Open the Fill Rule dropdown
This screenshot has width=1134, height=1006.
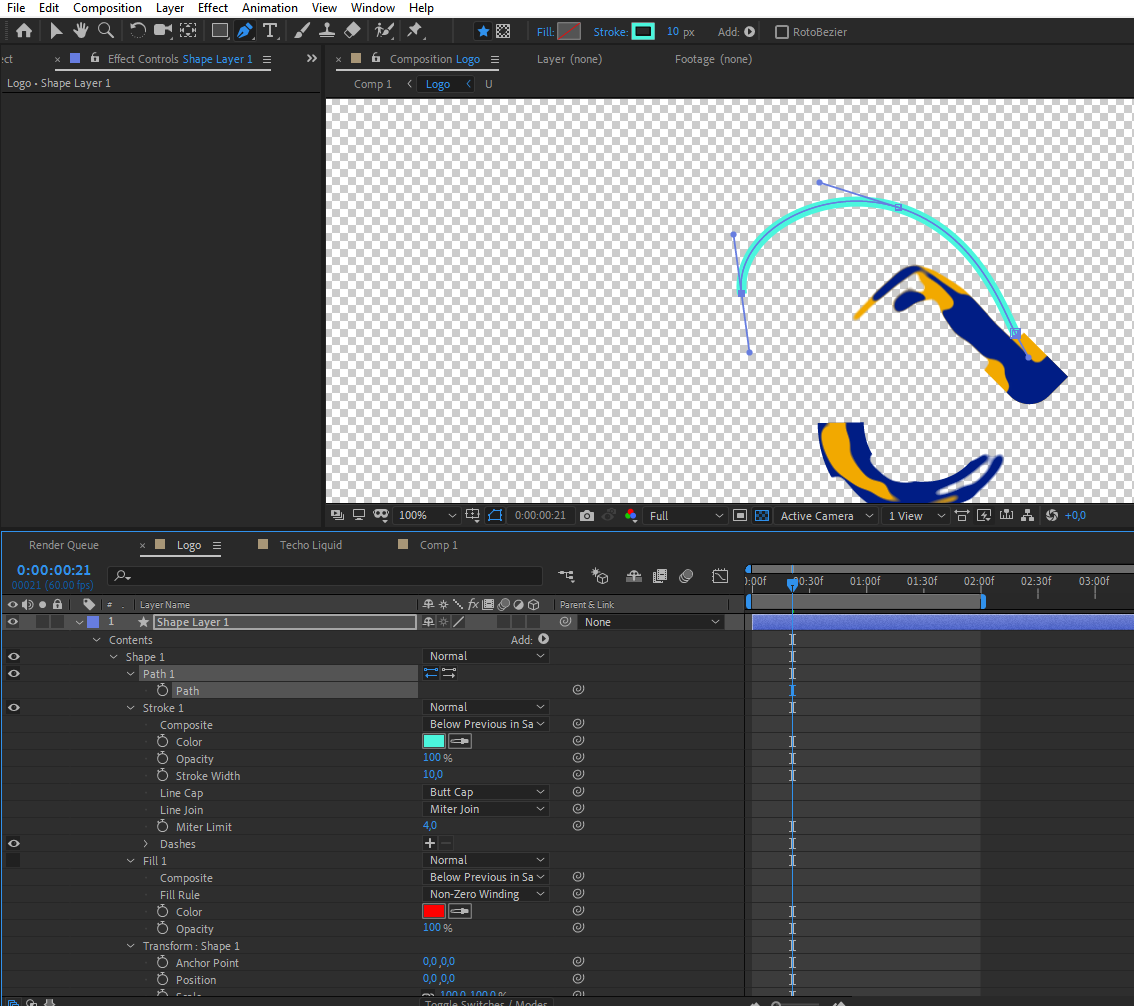click(485, 894)
